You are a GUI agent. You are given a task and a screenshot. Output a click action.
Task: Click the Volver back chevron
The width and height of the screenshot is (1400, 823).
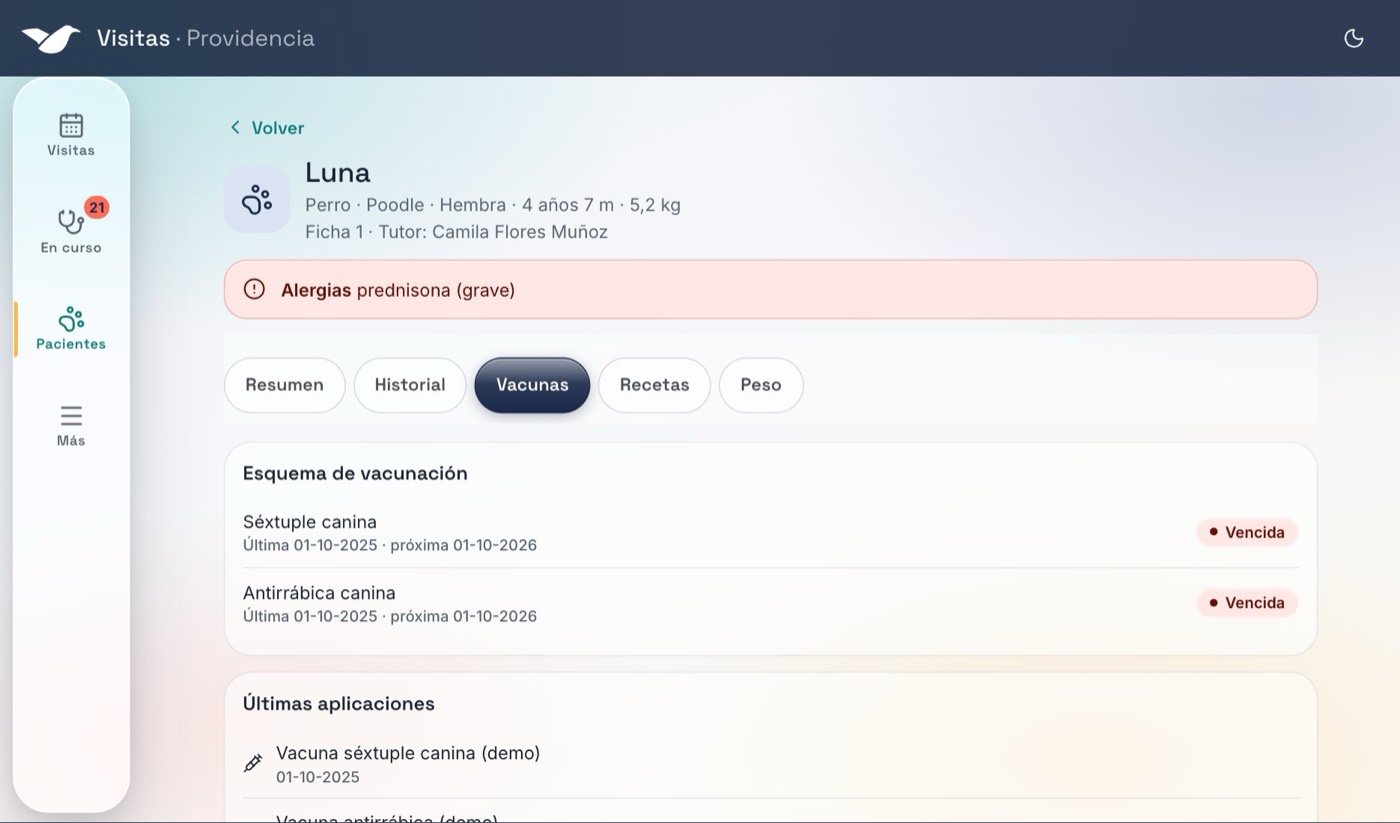[235, 127]
